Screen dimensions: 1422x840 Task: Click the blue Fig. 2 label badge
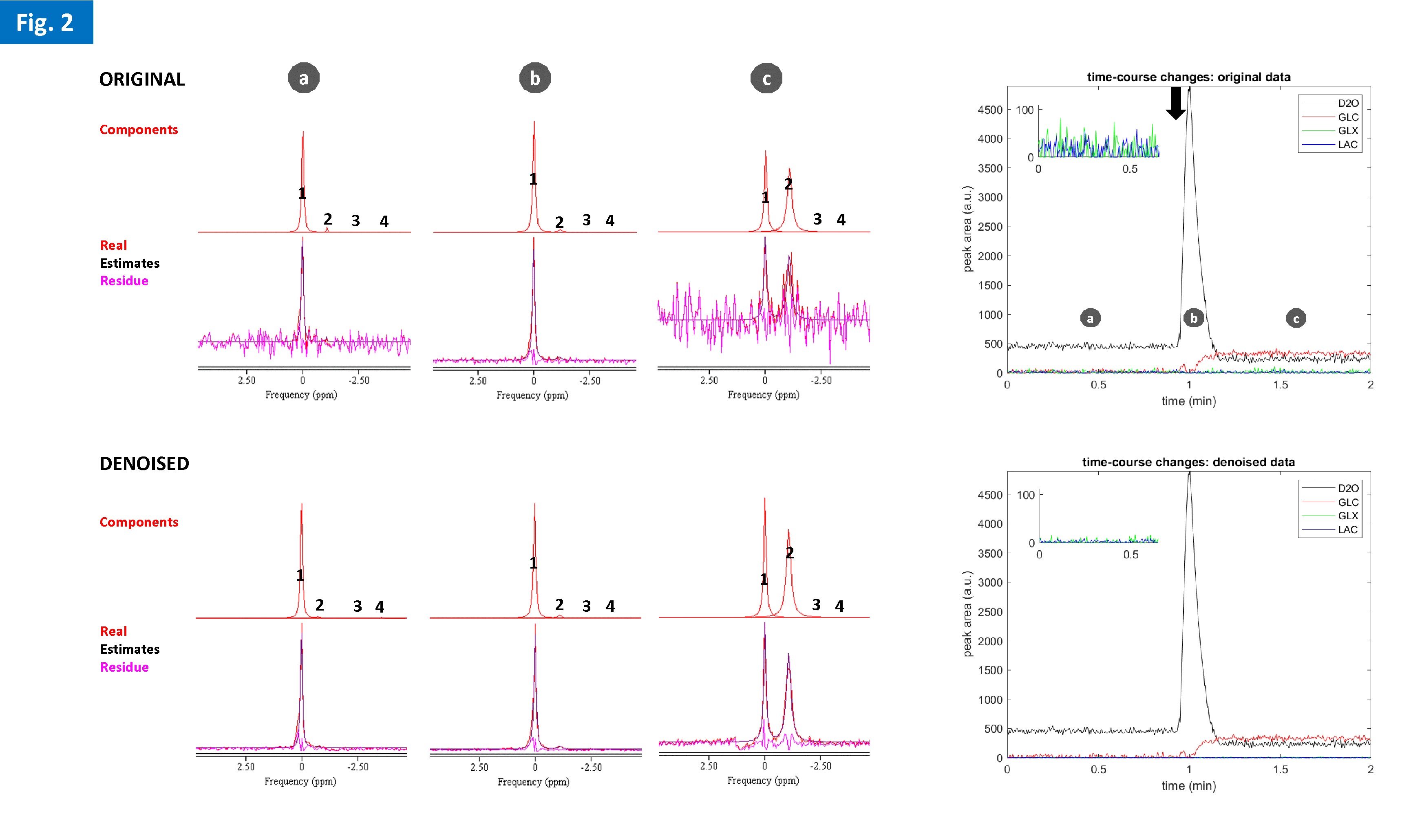(x=46, y=22)
